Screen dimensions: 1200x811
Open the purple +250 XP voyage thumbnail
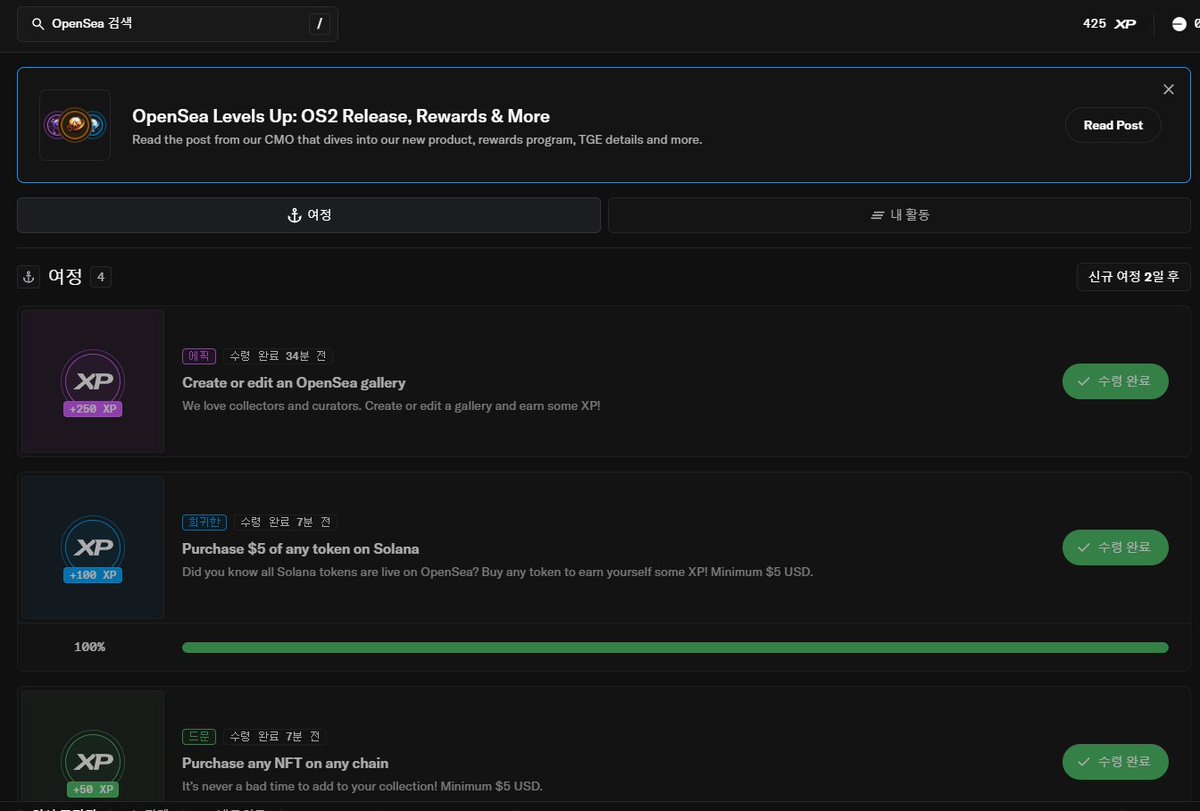pyautogui.click(x=93, y=381)
